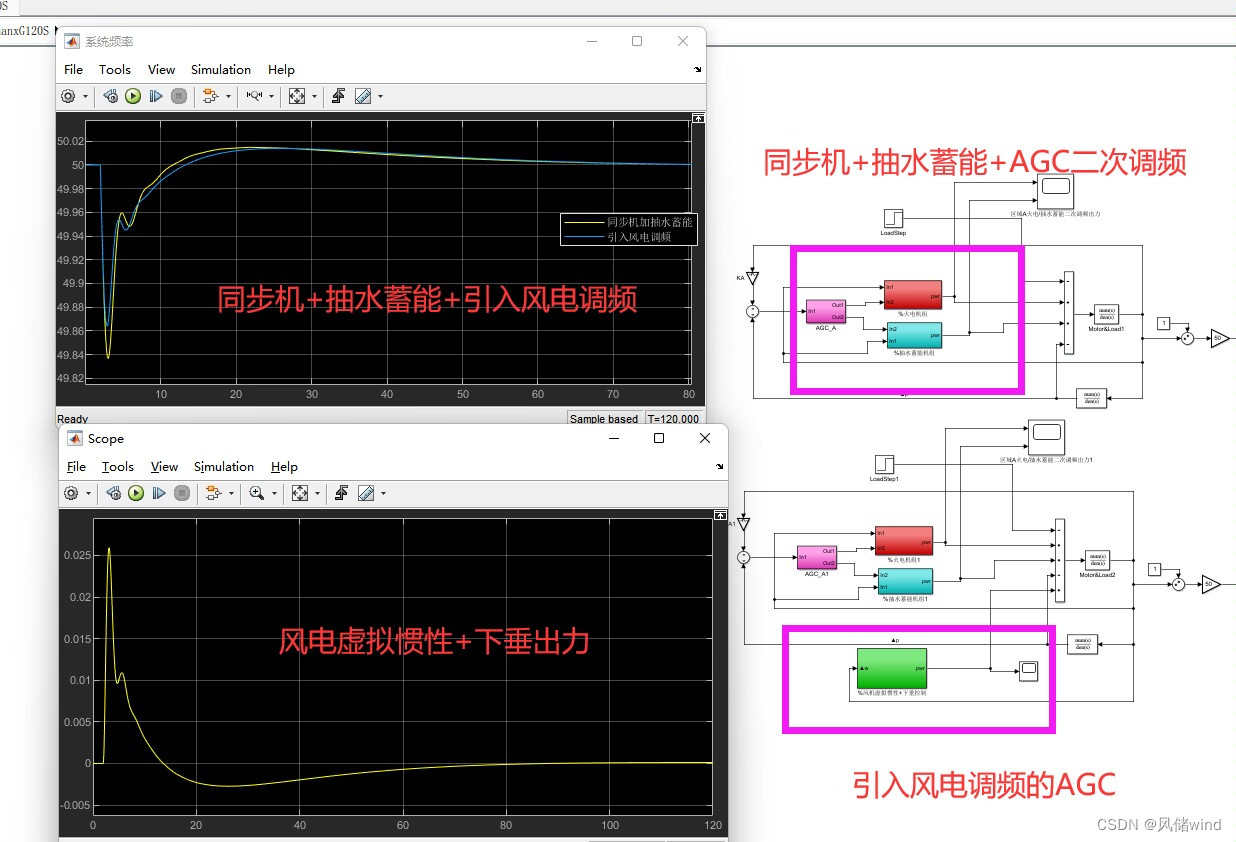Screen dimensions: 1236x842
Task: Click the Tools menu in the Scope window
Action: click(117, 466)
